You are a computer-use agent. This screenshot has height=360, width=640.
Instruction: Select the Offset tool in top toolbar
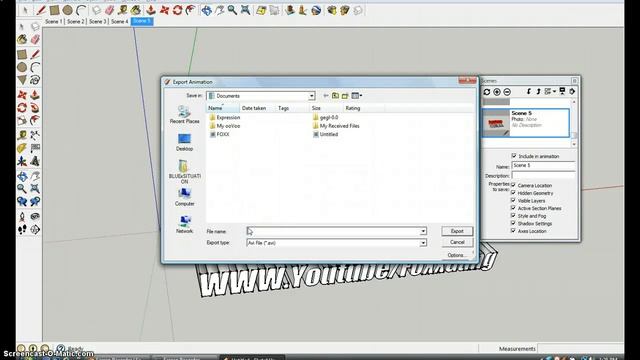[190, 10]
